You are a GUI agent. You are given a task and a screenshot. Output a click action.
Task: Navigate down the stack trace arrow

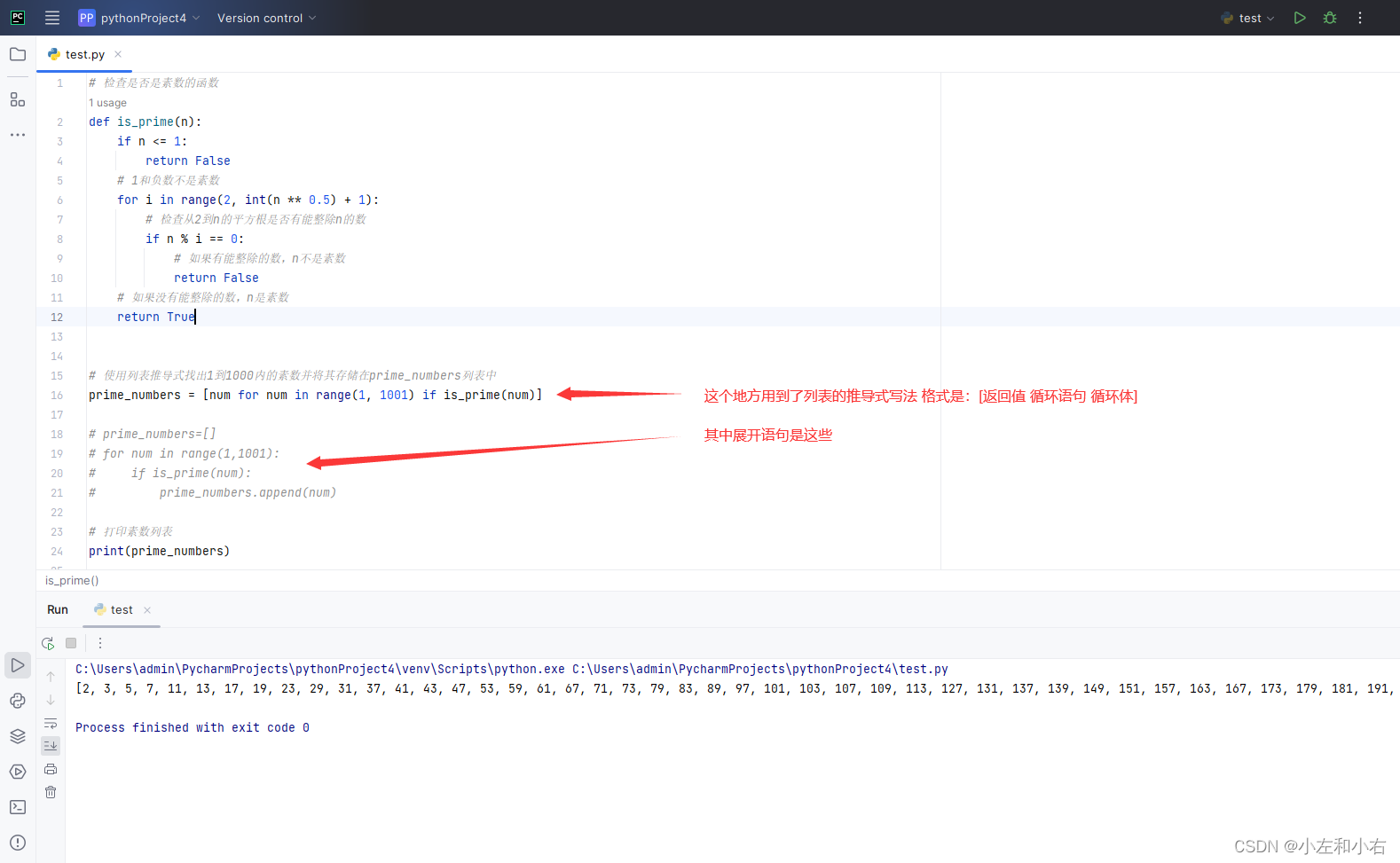click(x=51, y=700)
